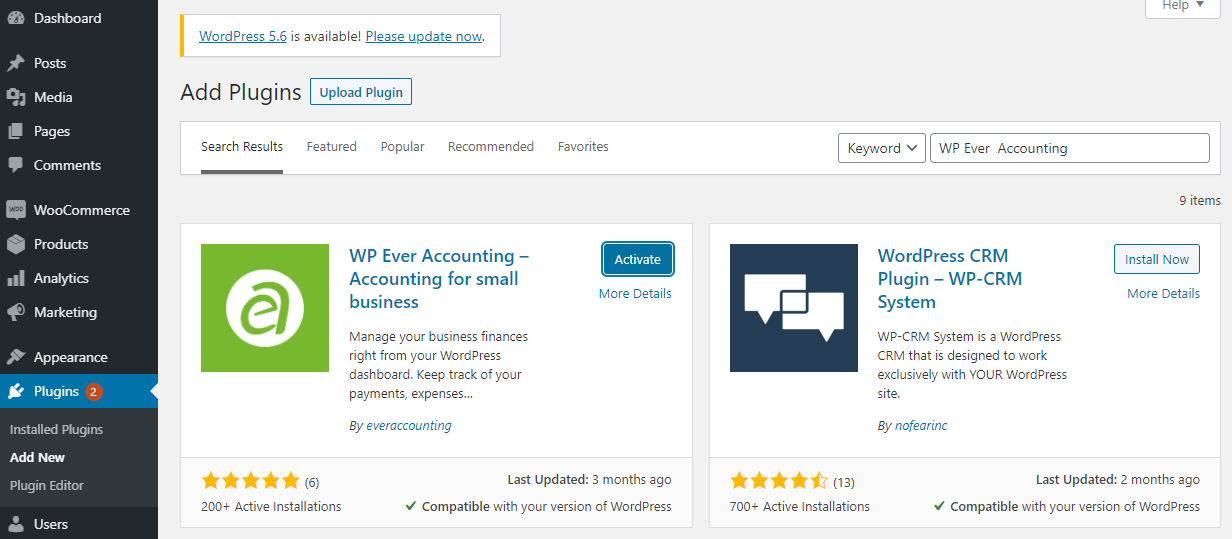This screenshot has height=539, width=1232.
Task: Select the Pages icon in the sidebar
Action: 16,131
